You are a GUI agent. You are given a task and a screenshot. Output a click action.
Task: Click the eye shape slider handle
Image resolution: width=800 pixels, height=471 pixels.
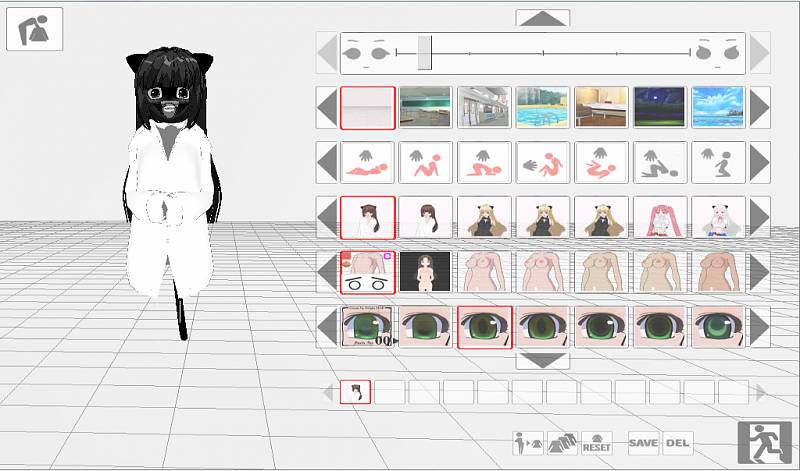[x=425, y=52]
